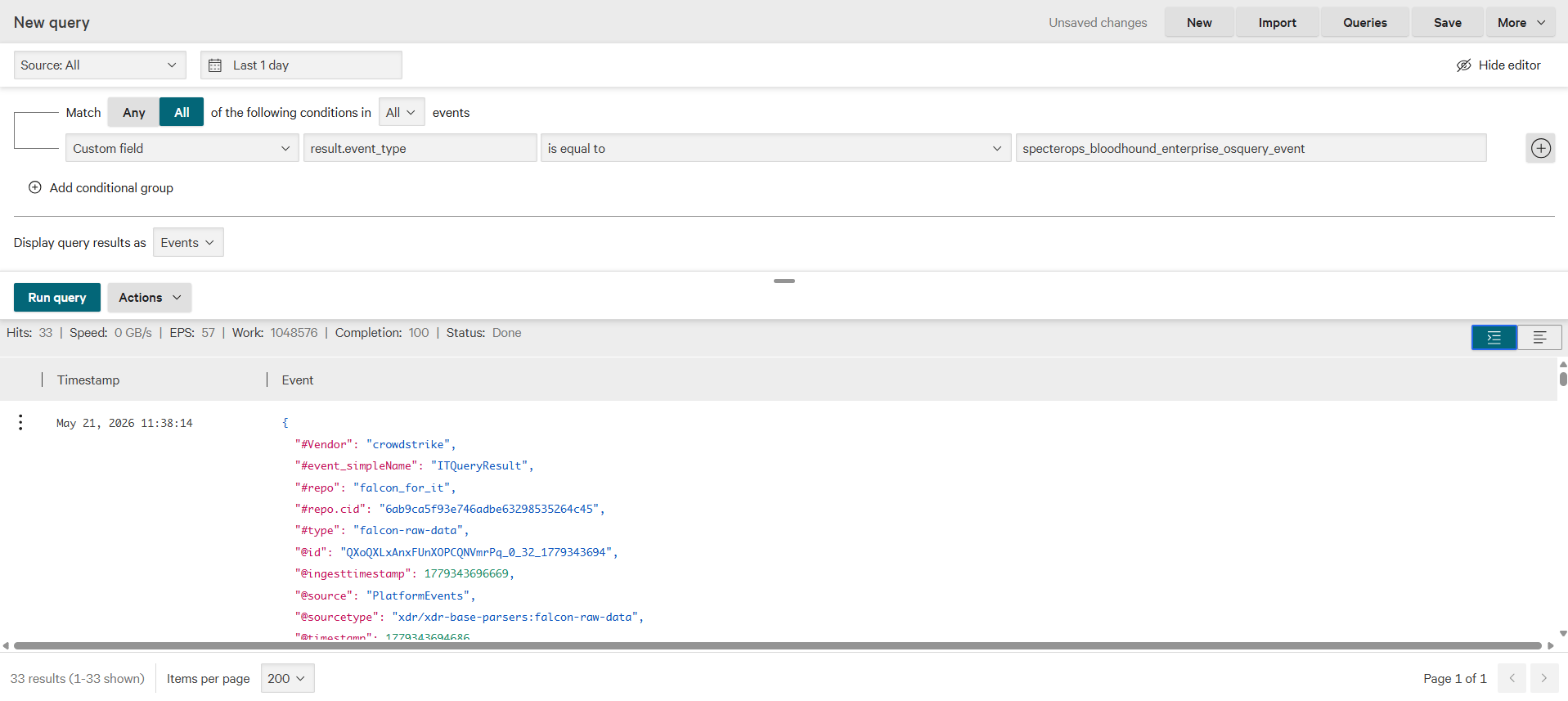
Task: Click the add condition plus icon
Action: click(1540, 148)
